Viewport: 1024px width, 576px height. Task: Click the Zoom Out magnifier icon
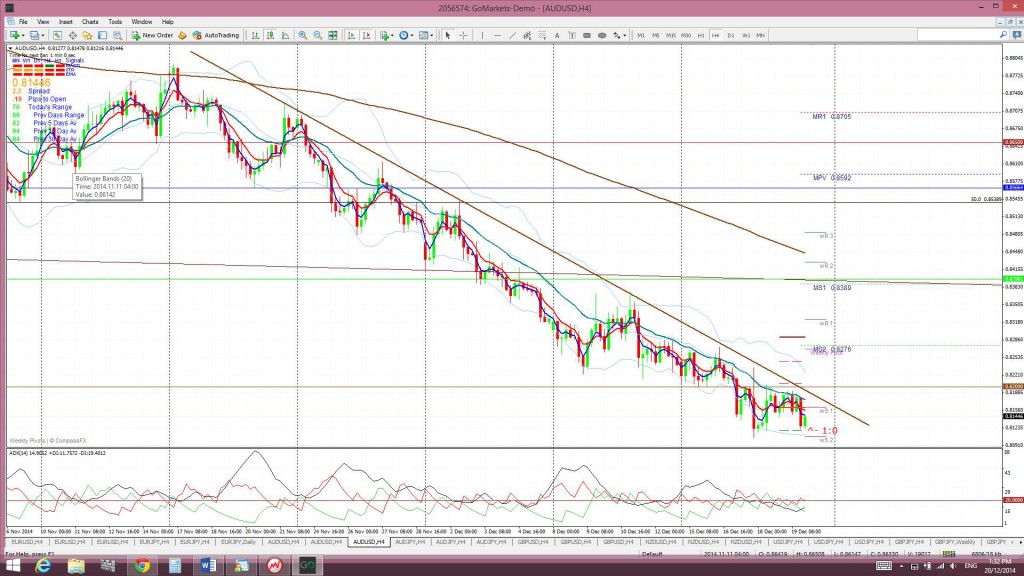pos(317,35)
